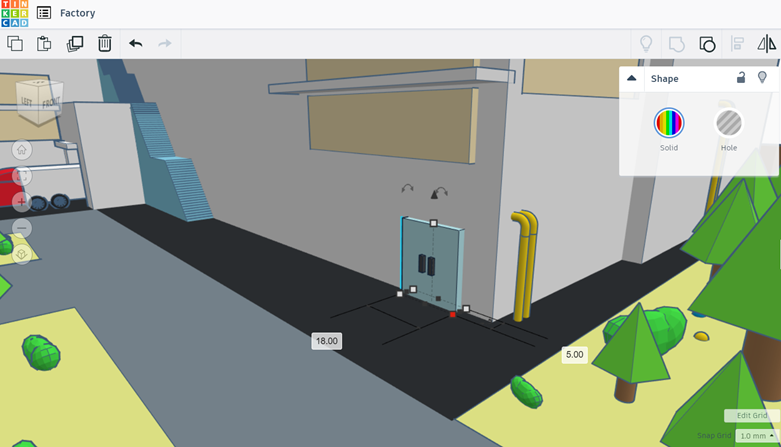Click the Ungroup shapes icon
The width and height of the screenshot is (781, 447).
pos(707,44)
